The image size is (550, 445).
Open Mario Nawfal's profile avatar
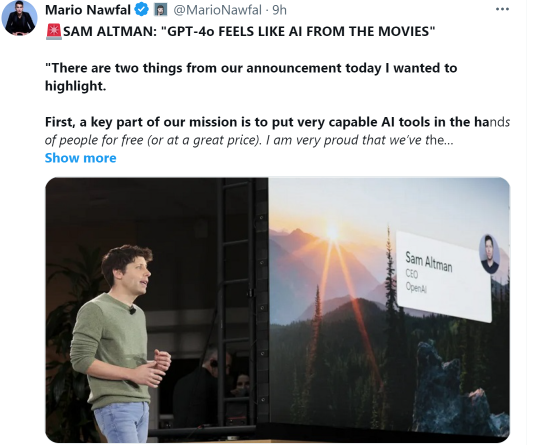coord(19,18)
